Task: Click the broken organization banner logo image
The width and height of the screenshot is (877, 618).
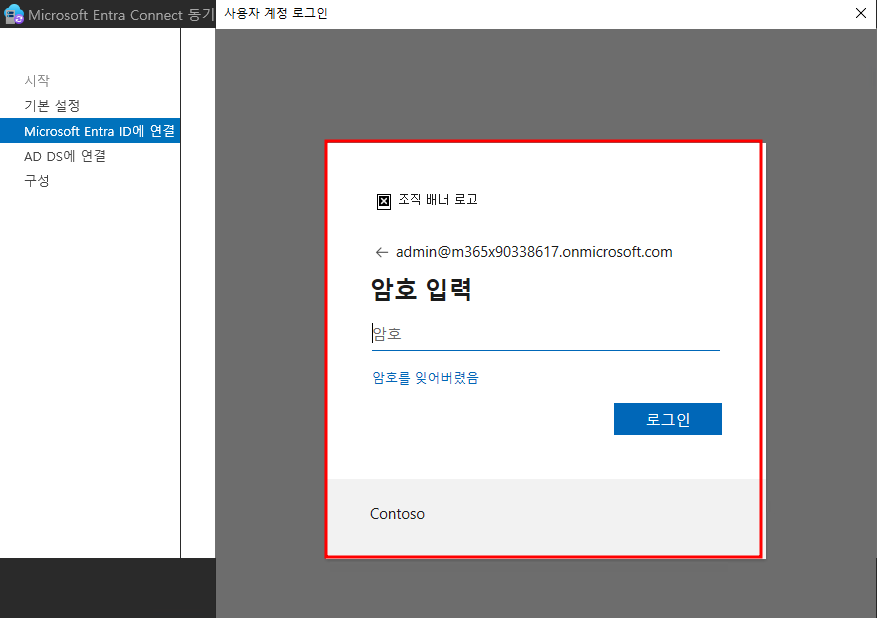Action: point(384,201)
